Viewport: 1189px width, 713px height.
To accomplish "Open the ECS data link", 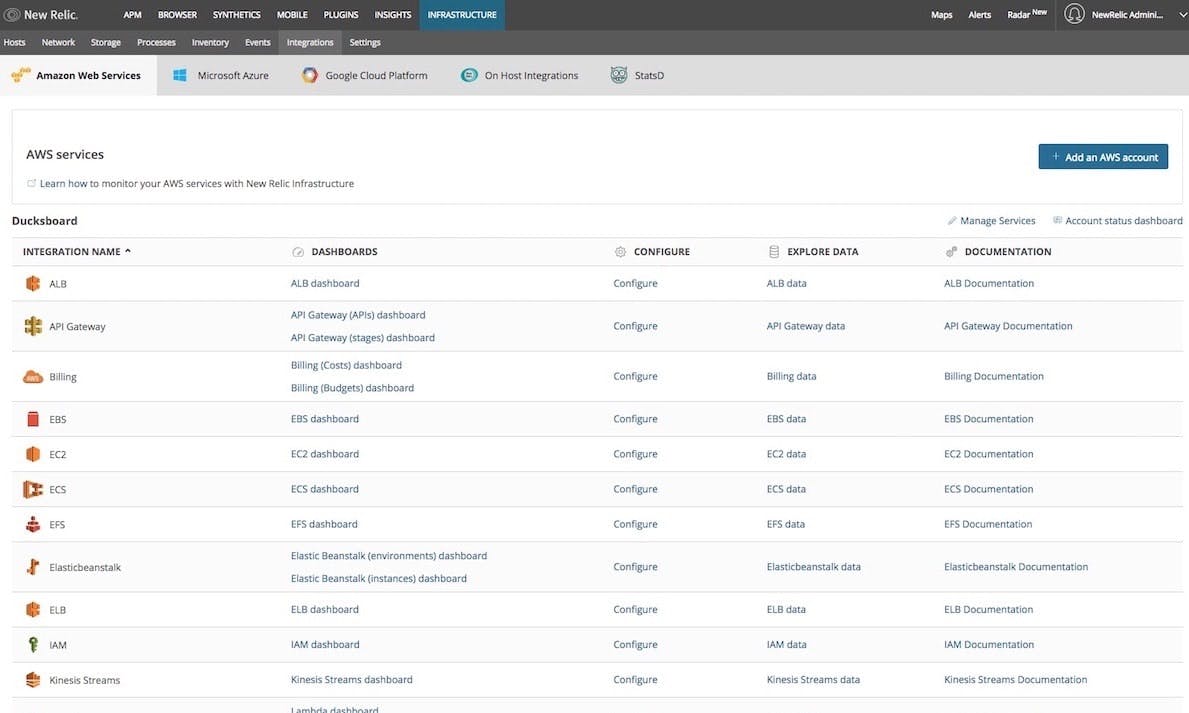I will pyautogui.click(x=786, y=489).
